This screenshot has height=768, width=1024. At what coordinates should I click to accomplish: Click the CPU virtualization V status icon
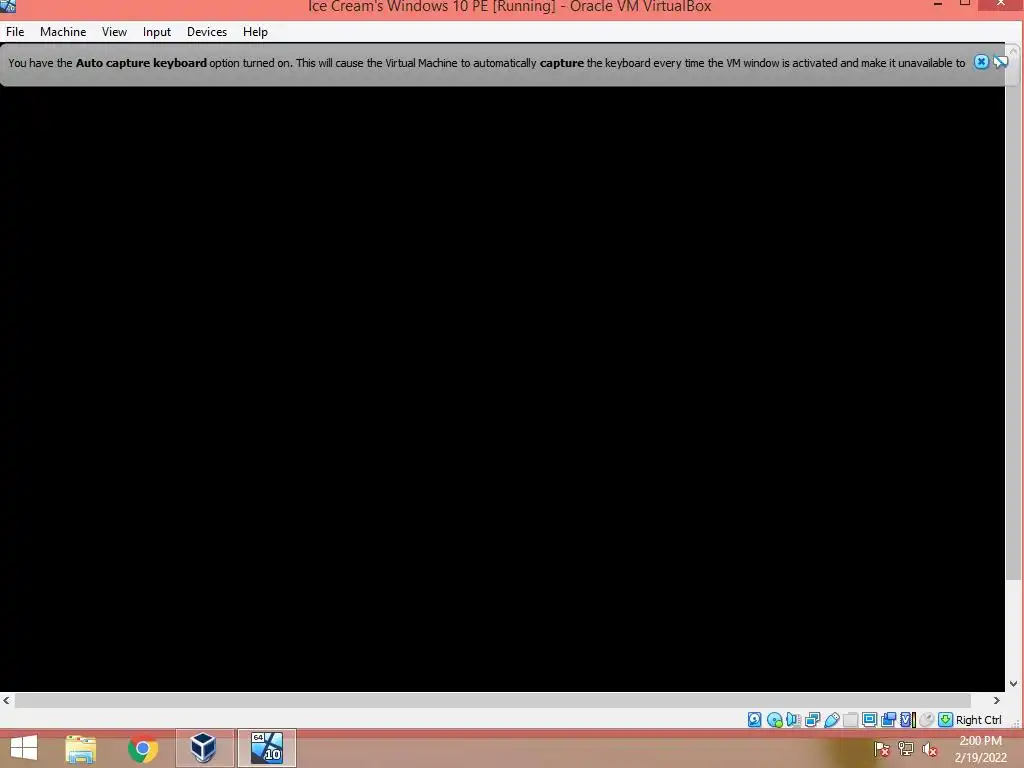[907, 720]
